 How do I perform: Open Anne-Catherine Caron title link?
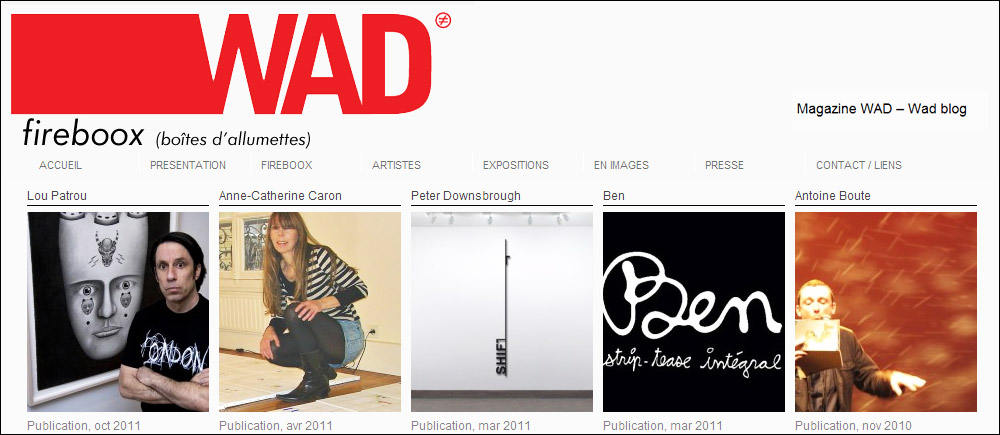click(280, 196)
